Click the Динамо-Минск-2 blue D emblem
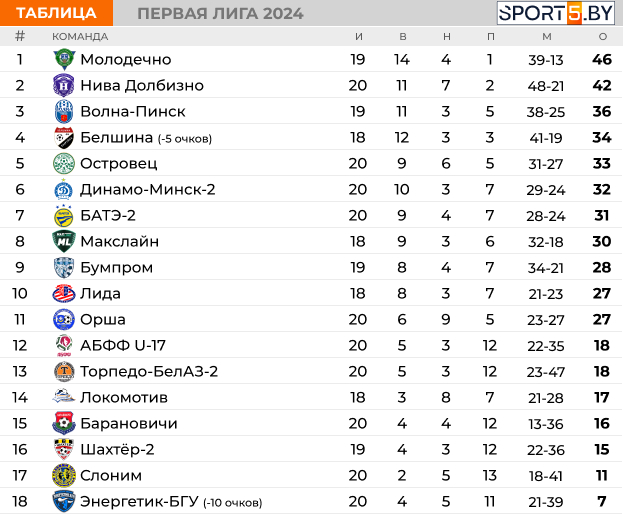The image size is (623, 522). pos(64,189)
